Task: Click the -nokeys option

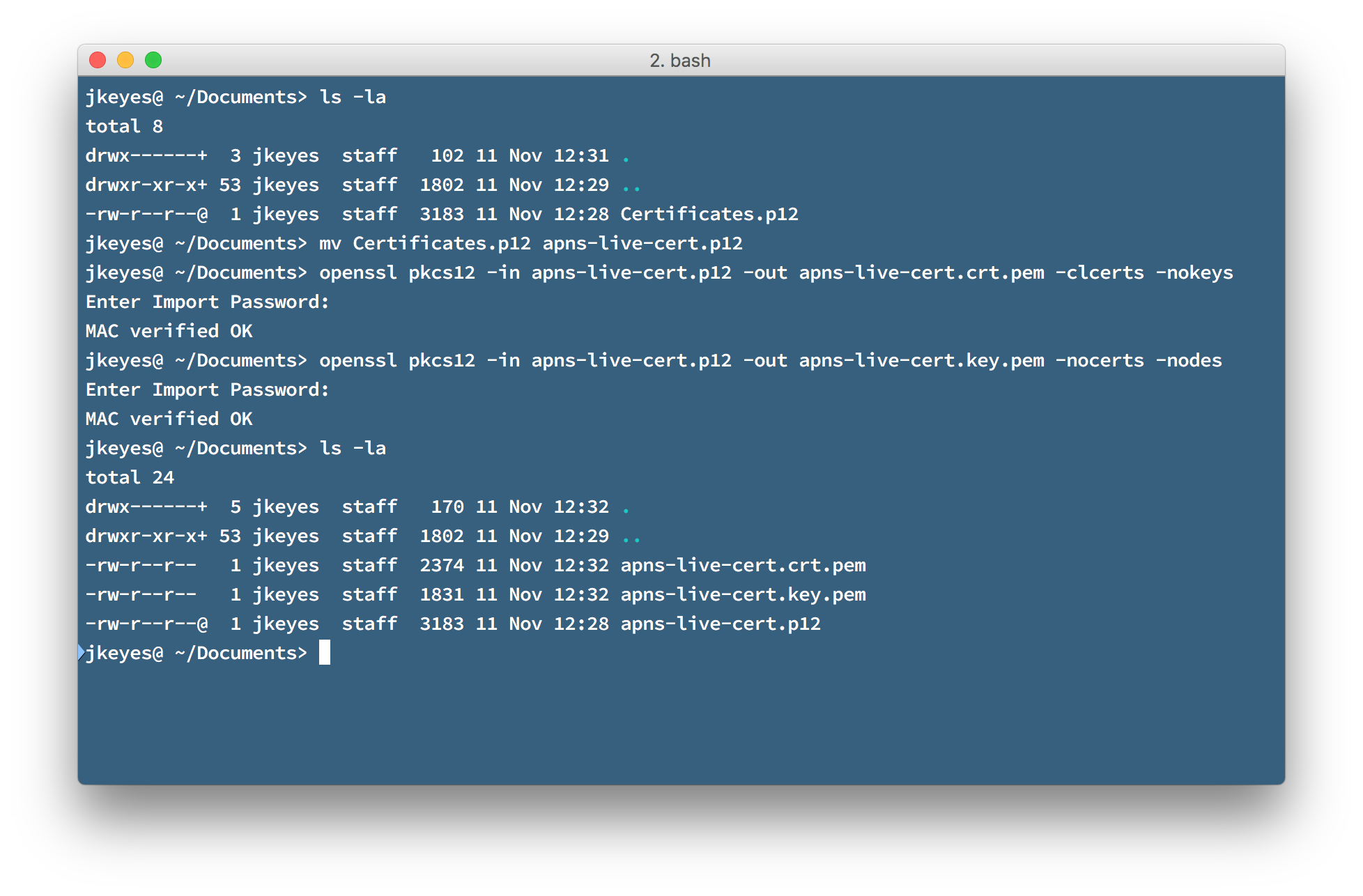Action: pos(1194,272)
